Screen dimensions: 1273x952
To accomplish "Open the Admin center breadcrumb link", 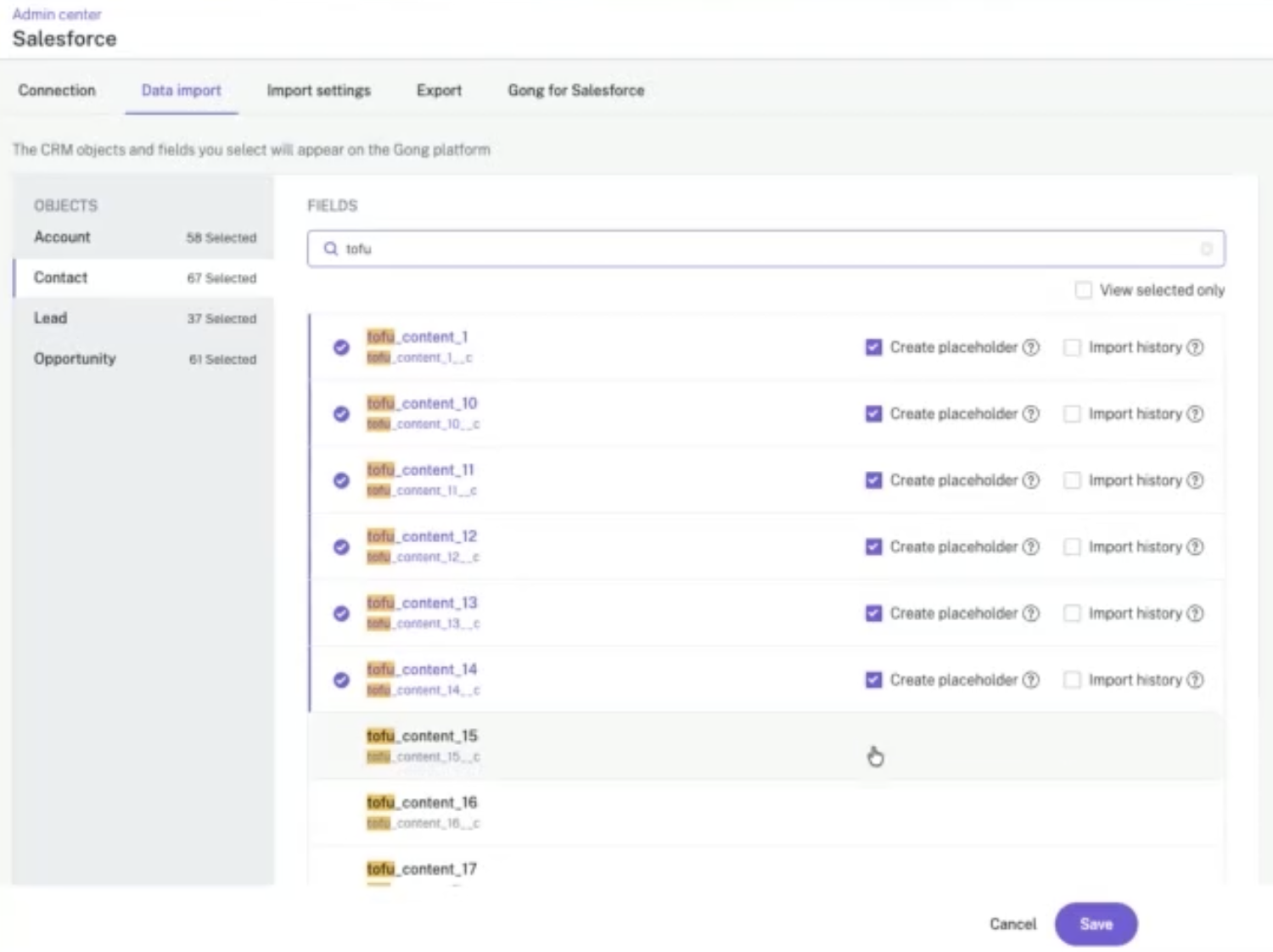I will (x=57, y=14).
